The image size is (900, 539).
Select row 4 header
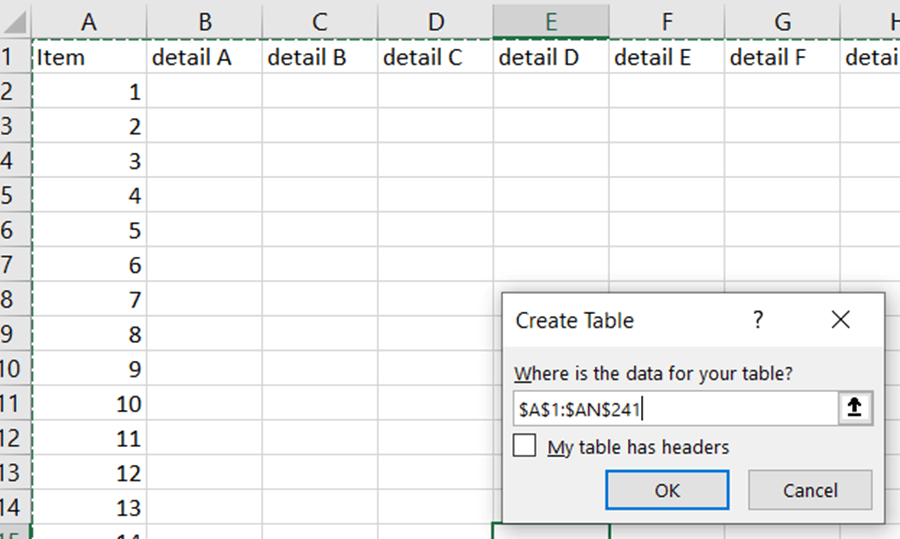pos(15,160)
